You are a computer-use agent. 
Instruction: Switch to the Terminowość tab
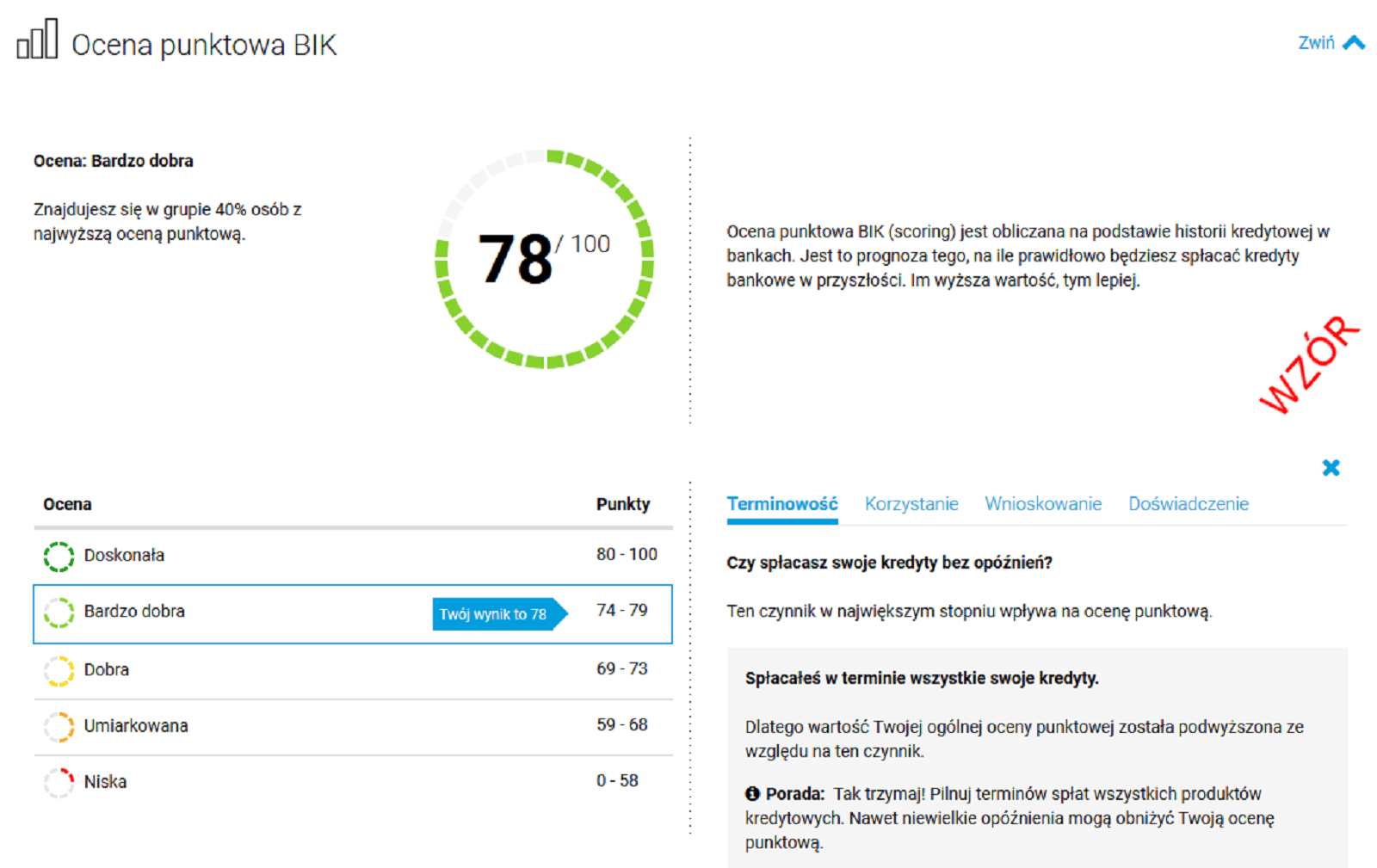[x=781, y=504]
